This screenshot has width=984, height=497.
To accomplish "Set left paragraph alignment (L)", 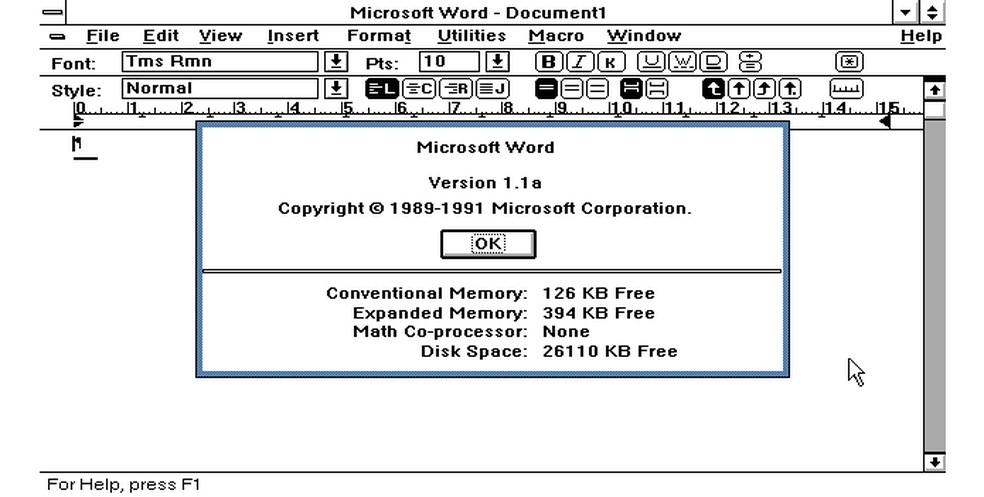I will click(382, 88).
